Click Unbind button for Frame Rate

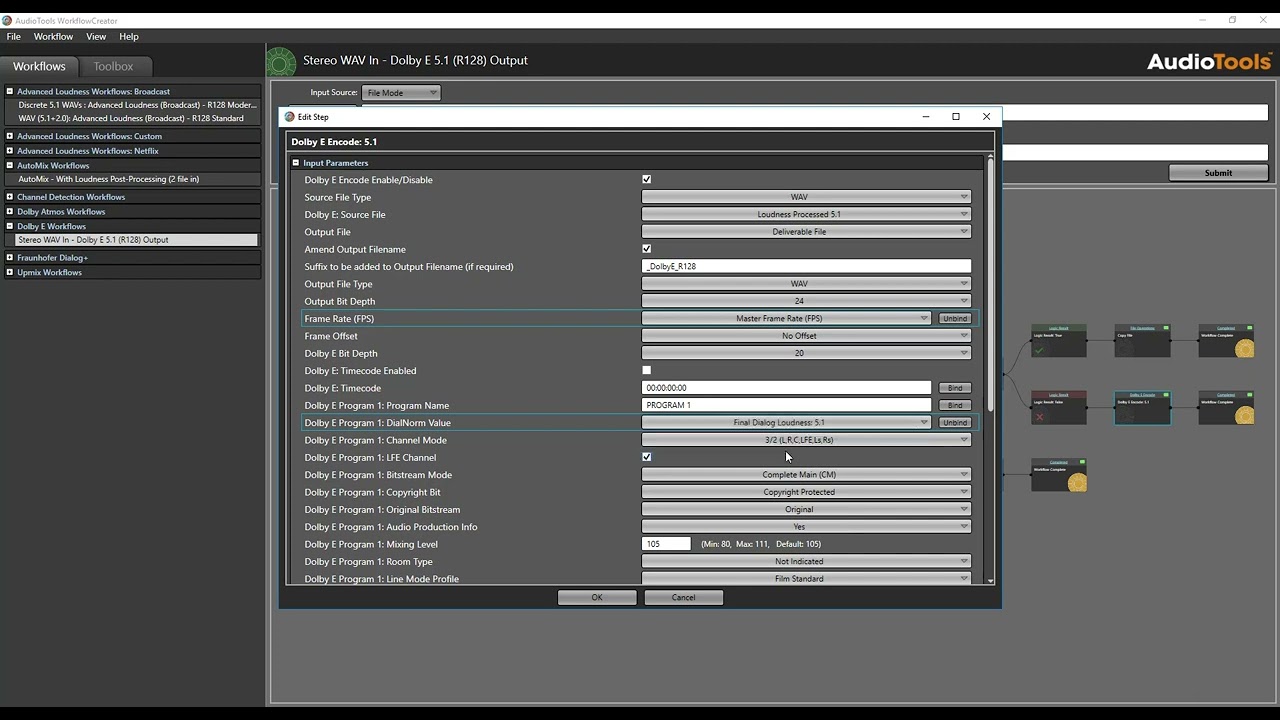tap(955, 318)
